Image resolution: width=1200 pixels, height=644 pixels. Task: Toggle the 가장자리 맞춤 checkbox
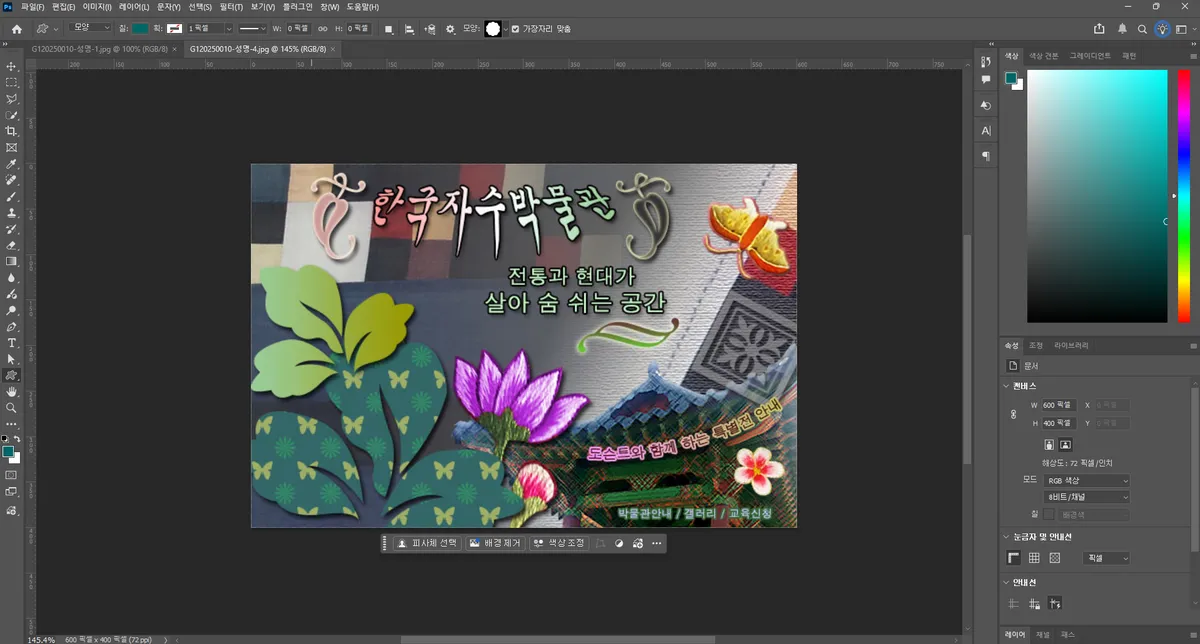[x=515, y=29]
